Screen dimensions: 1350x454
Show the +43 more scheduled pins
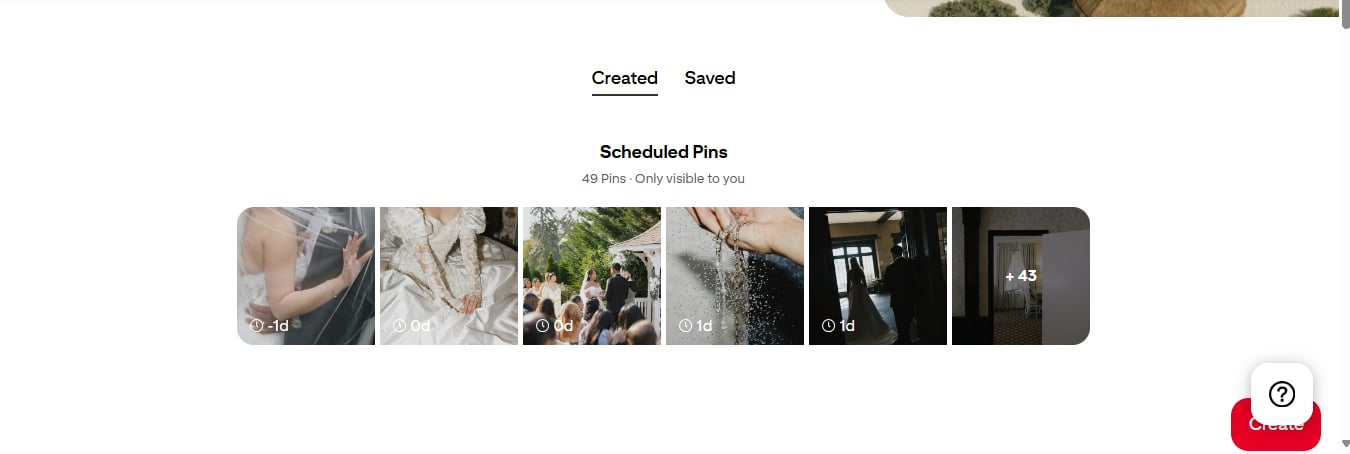(1021, 276)
